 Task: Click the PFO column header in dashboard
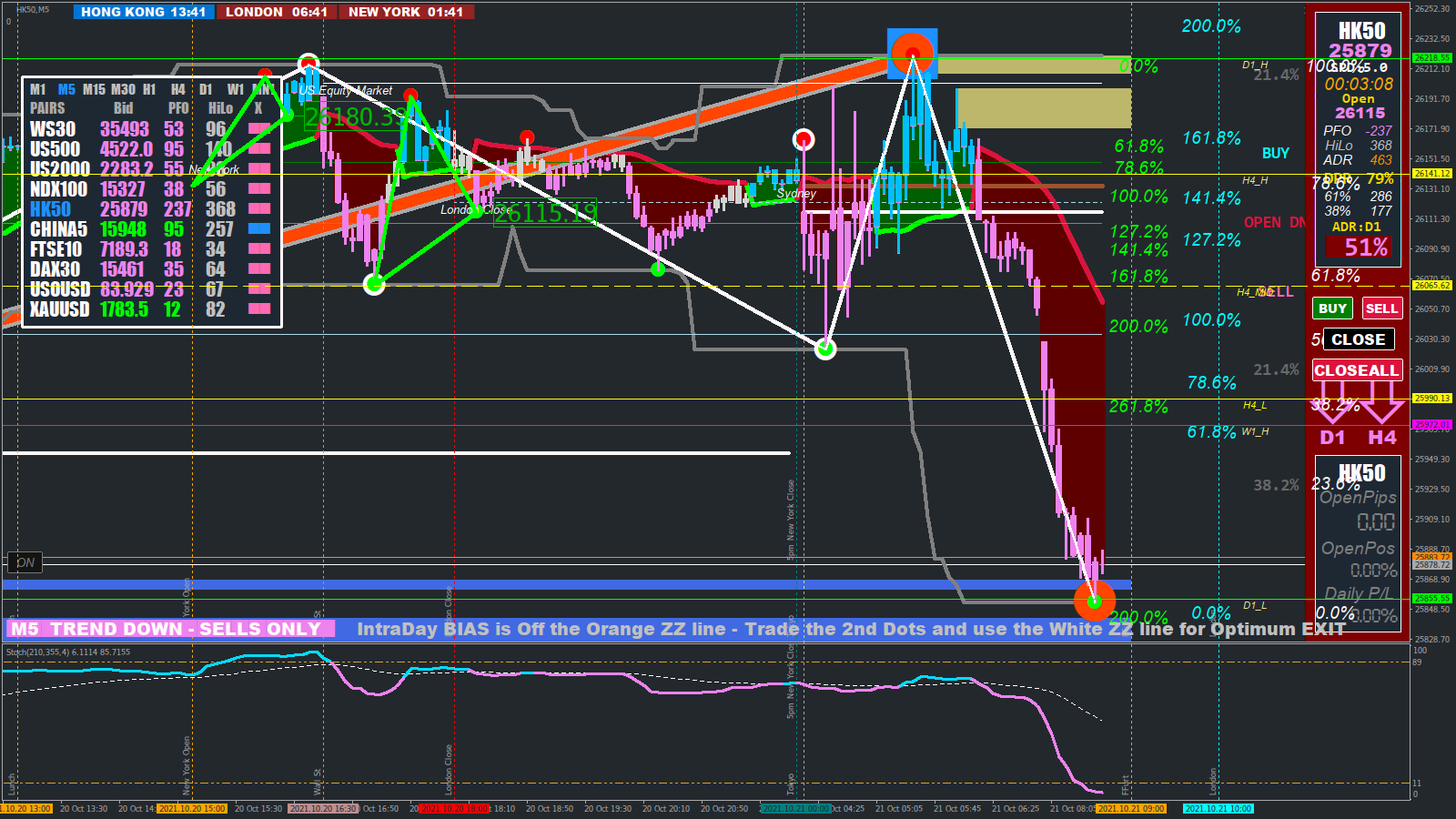click(x=178, y=108)
